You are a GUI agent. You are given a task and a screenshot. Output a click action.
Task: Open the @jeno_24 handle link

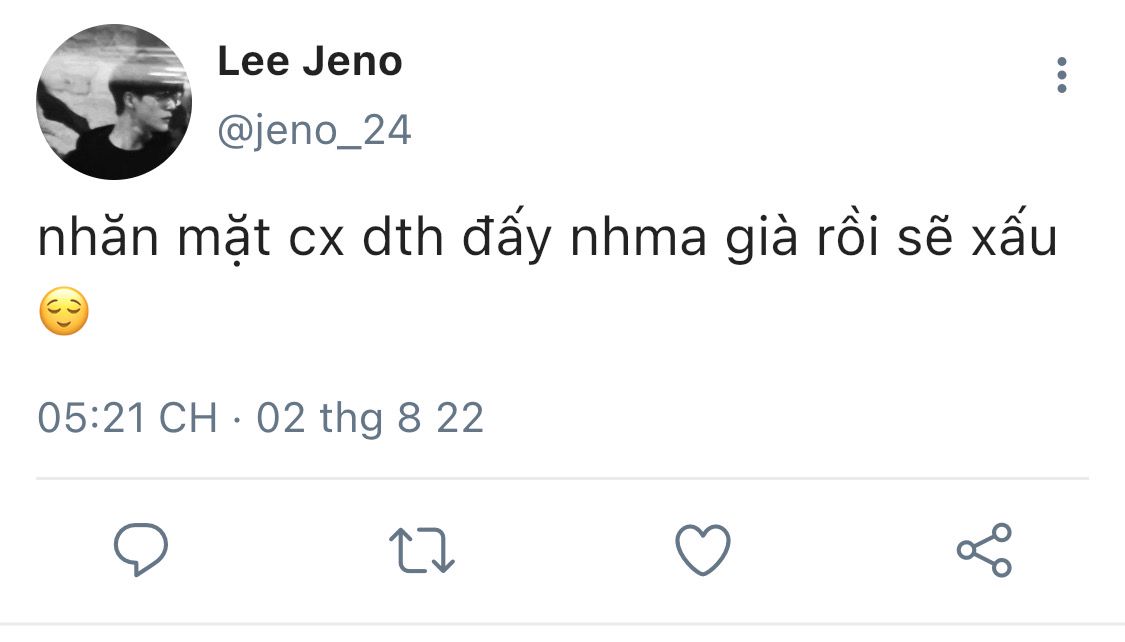click(314, 131)
